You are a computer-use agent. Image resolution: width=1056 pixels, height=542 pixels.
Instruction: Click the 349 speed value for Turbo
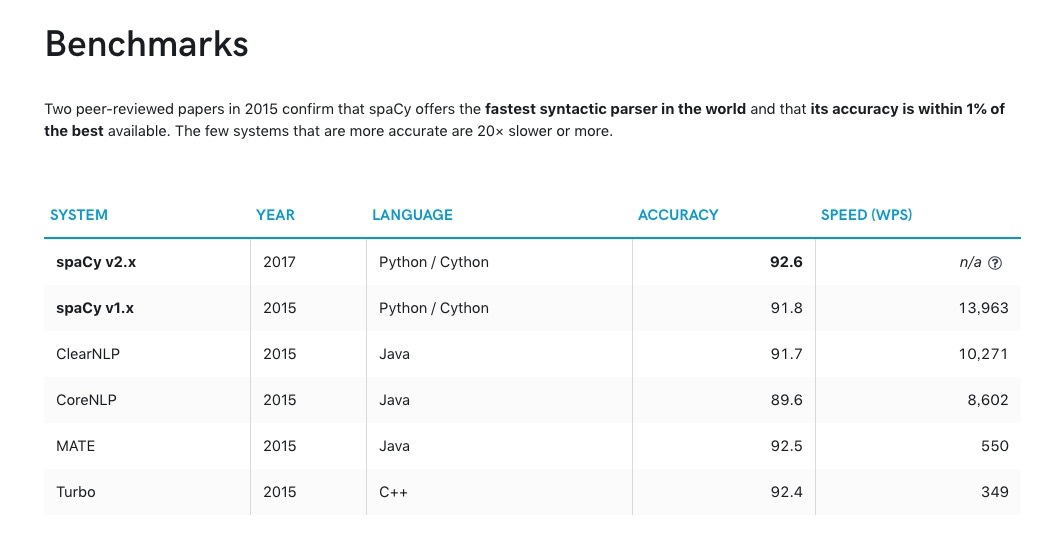coord(994,492)
